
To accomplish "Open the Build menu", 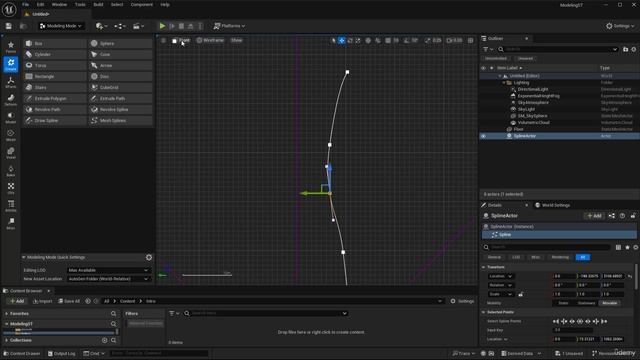I will 98,4.
